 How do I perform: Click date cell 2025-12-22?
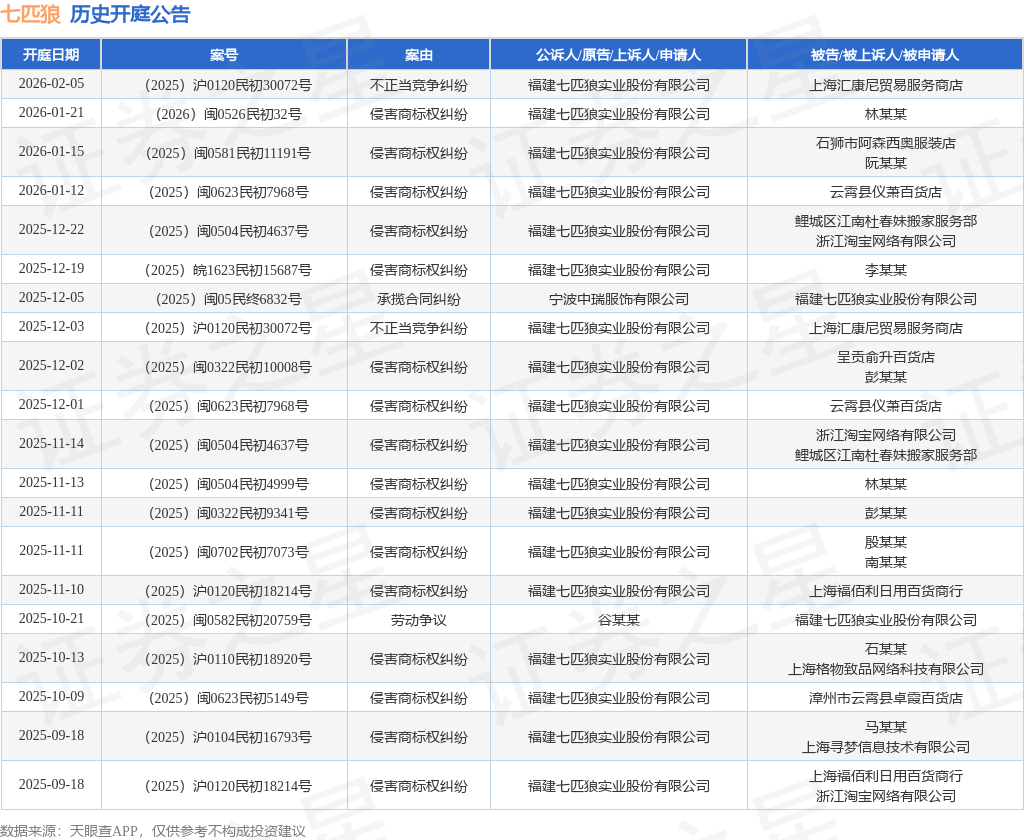tap(51, 229)
